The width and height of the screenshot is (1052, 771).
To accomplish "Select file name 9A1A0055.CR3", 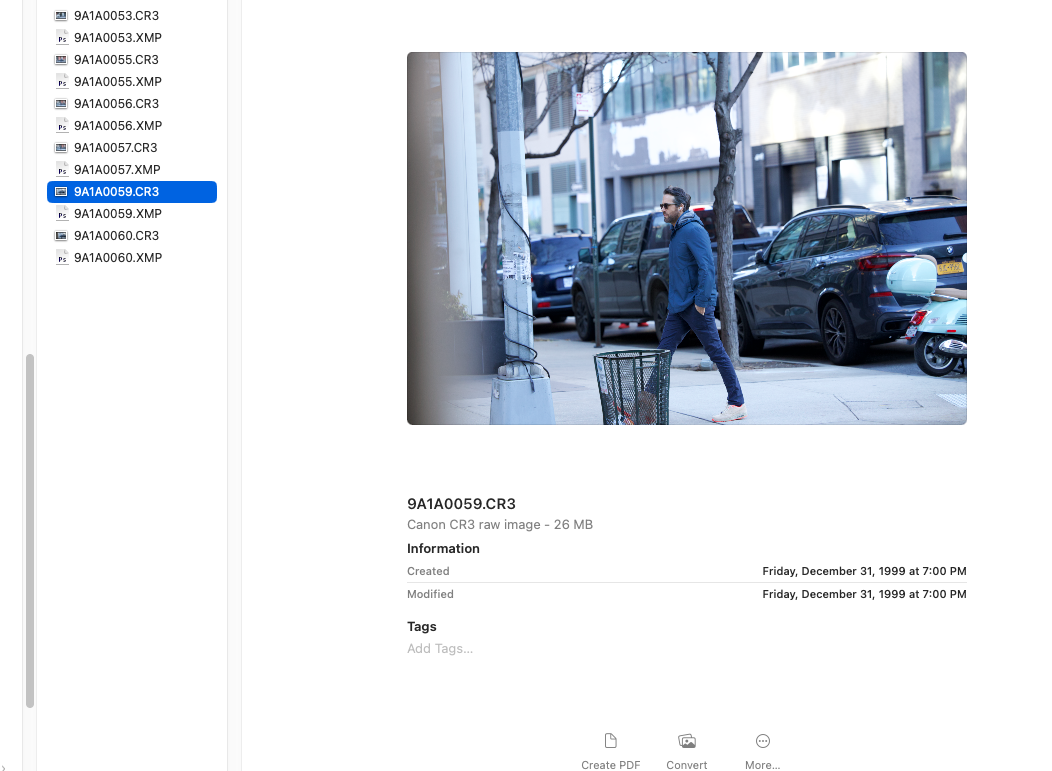I will click(116, 60).
